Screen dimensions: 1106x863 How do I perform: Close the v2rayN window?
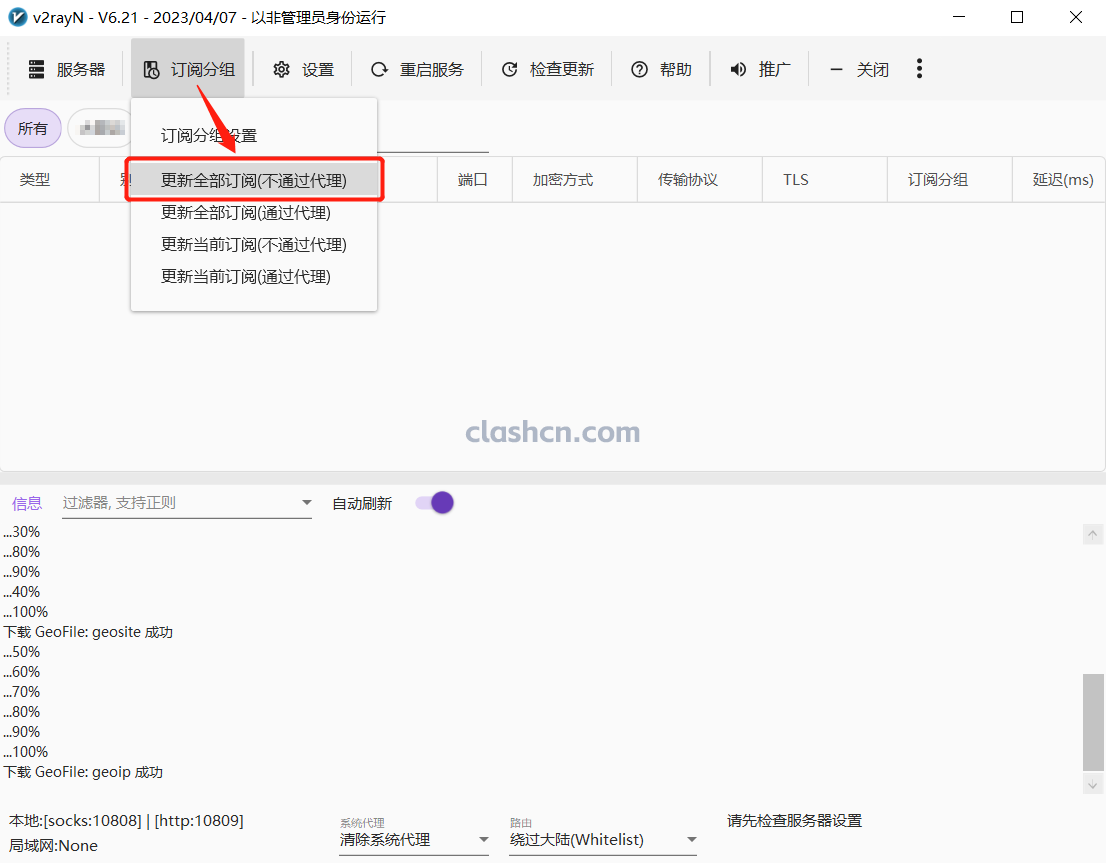[x=1075, y=17]
